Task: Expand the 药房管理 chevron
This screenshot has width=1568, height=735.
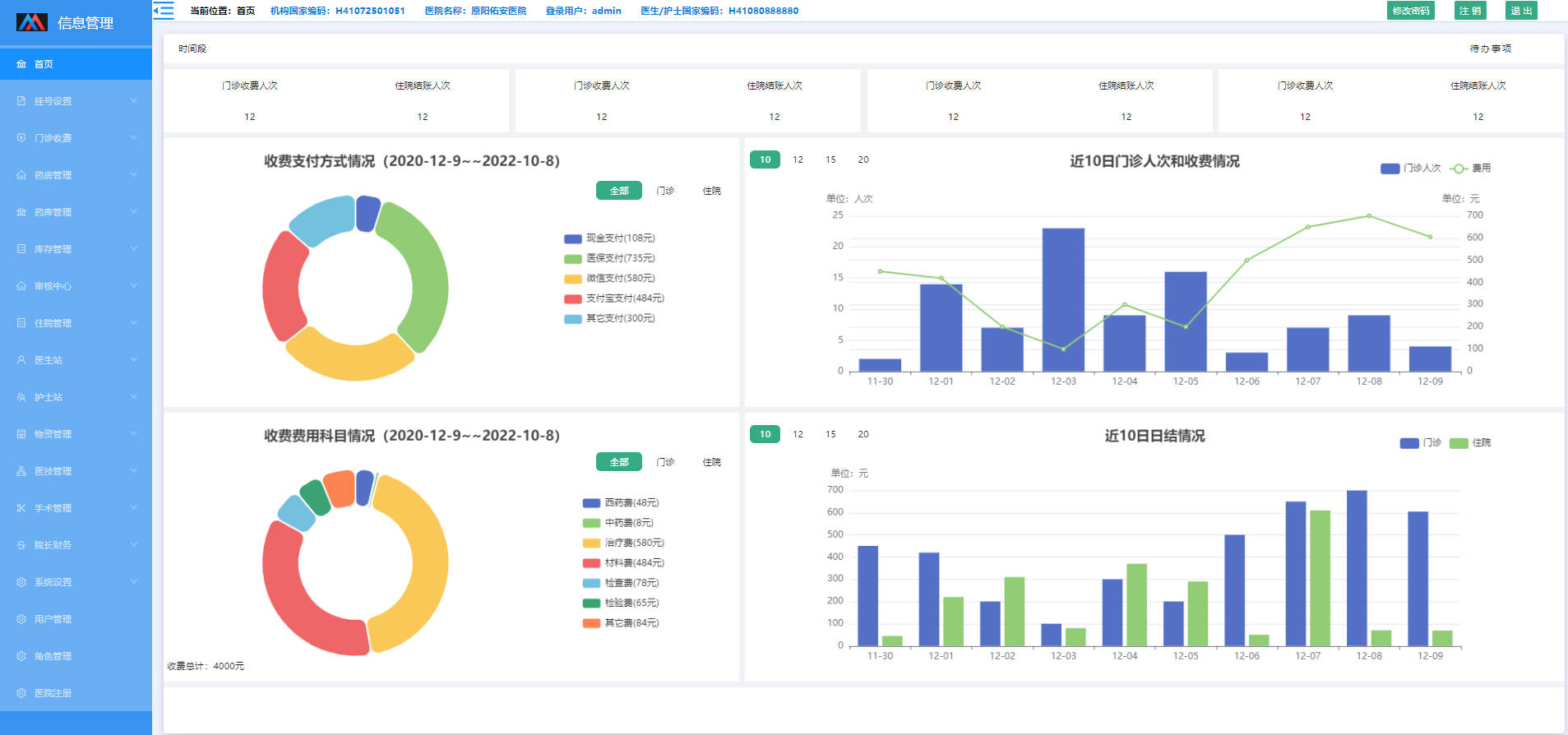Action: [x=134, y=175]
